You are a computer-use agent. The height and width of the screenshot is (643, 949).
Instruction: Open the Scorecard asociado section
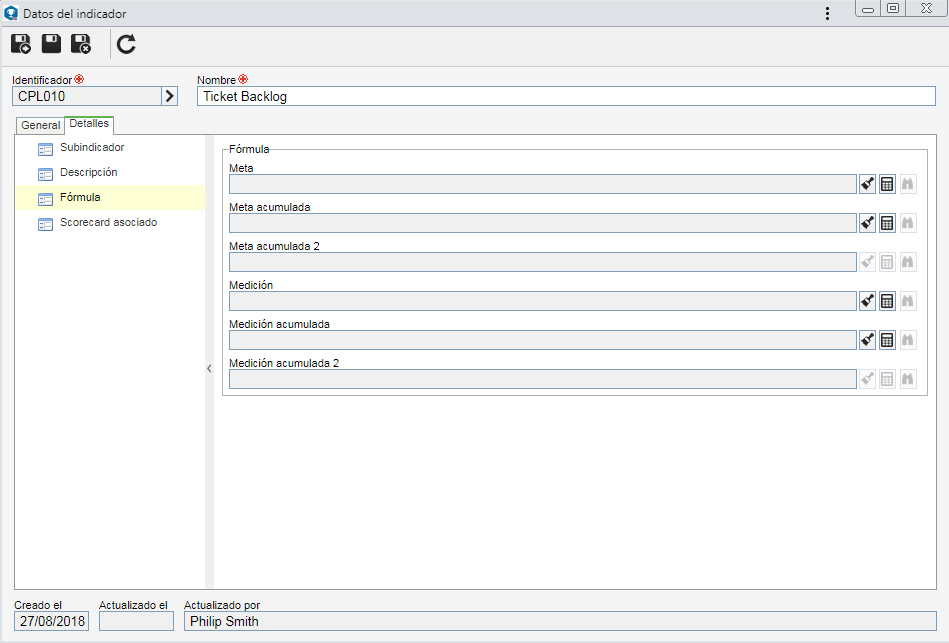pyautogui.click(x=110, y=223)
